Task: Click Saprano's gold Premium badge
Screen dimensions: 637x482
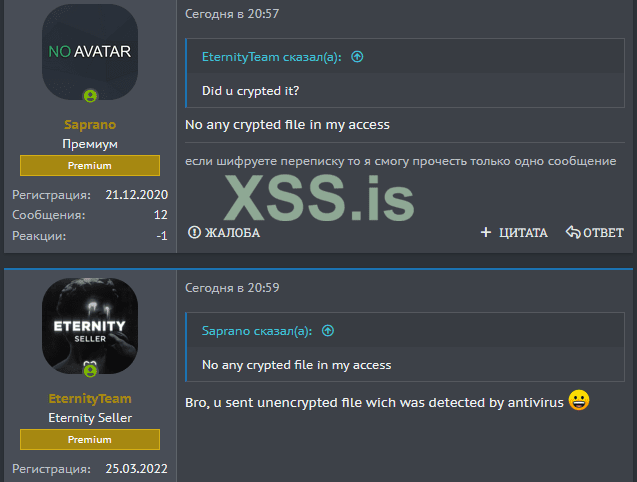Action: point(90,165)
